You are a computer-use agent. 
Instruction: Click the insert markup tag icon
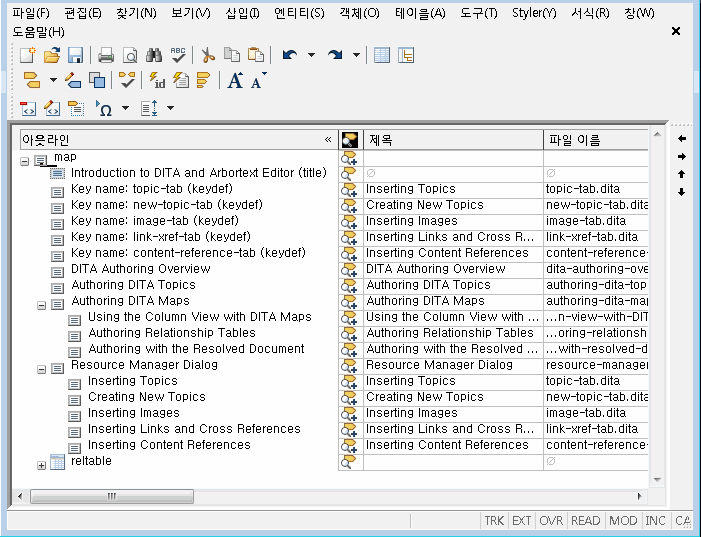pyautogui.click(x=32, y=80)
